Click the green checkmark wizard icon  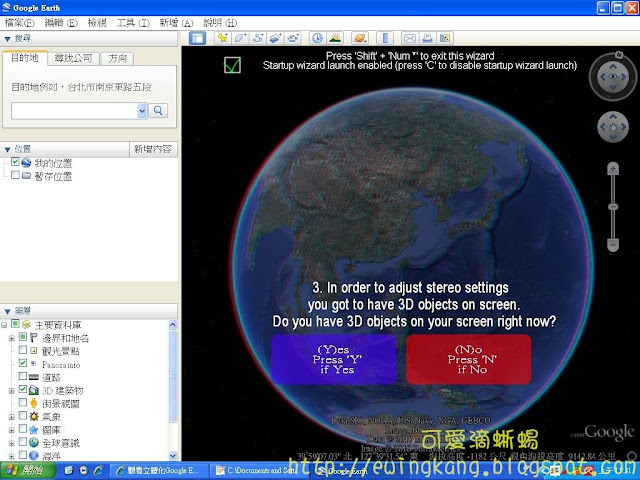(232, 65)
